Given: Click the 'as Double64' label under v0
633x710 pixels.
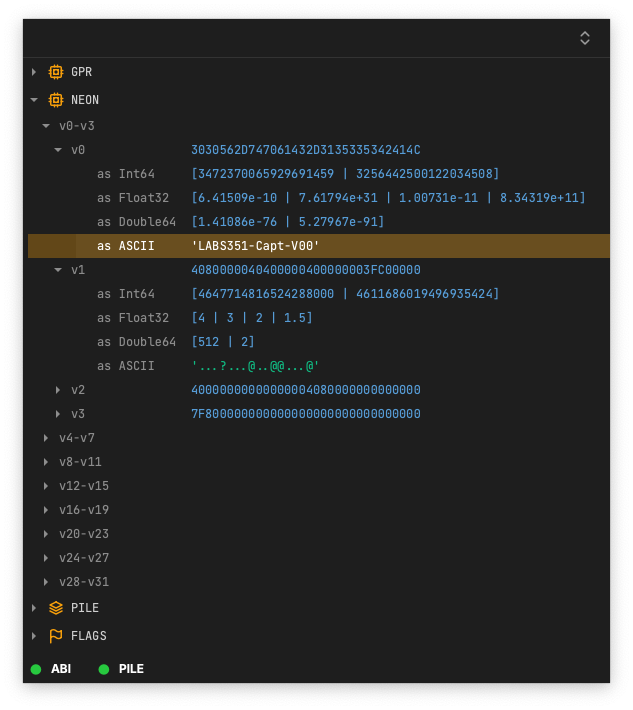Looking at the screenshot, I should pos(136,222).
